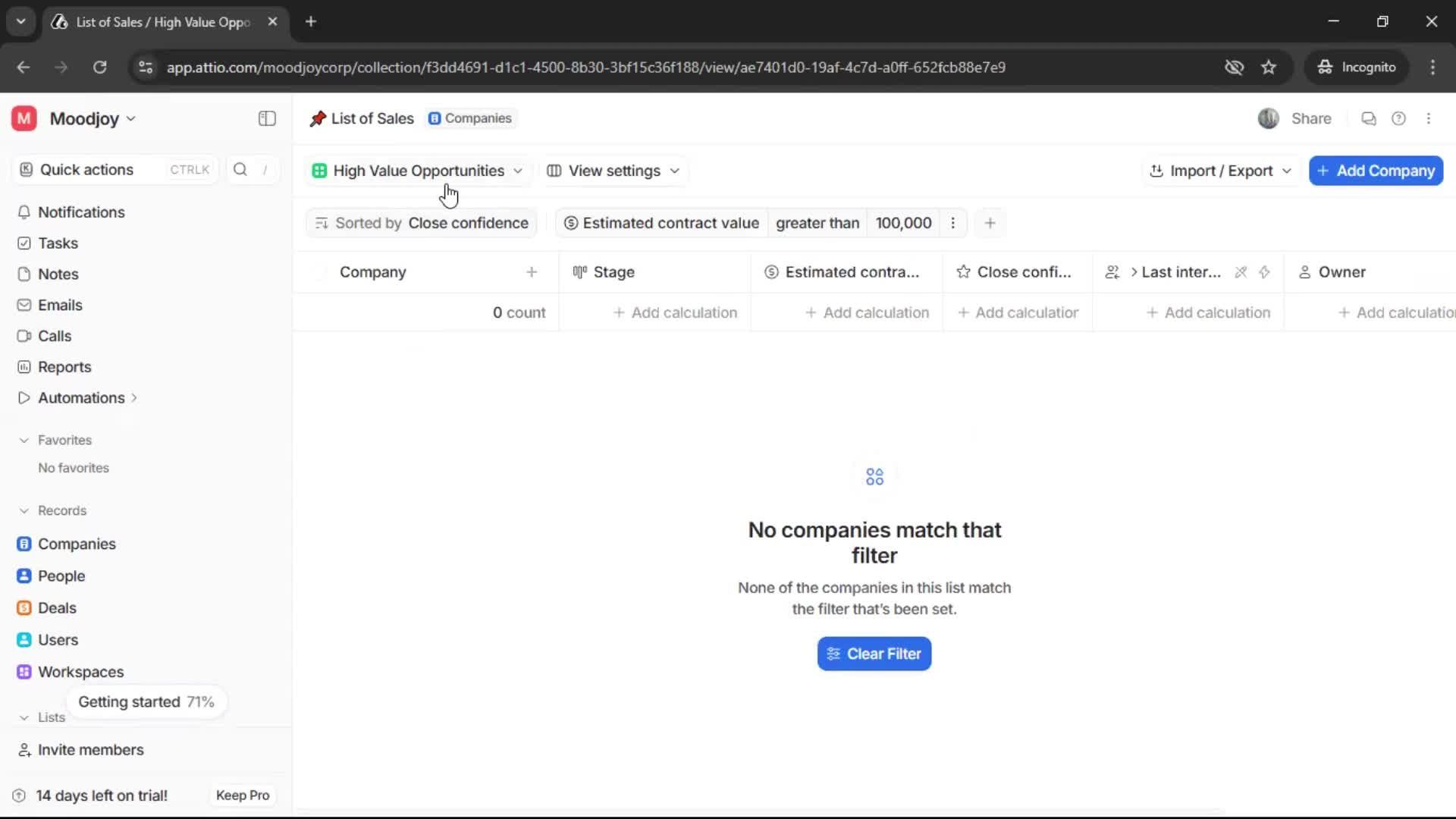
Task: Expand the Favorites section
Action: point(24,440)
